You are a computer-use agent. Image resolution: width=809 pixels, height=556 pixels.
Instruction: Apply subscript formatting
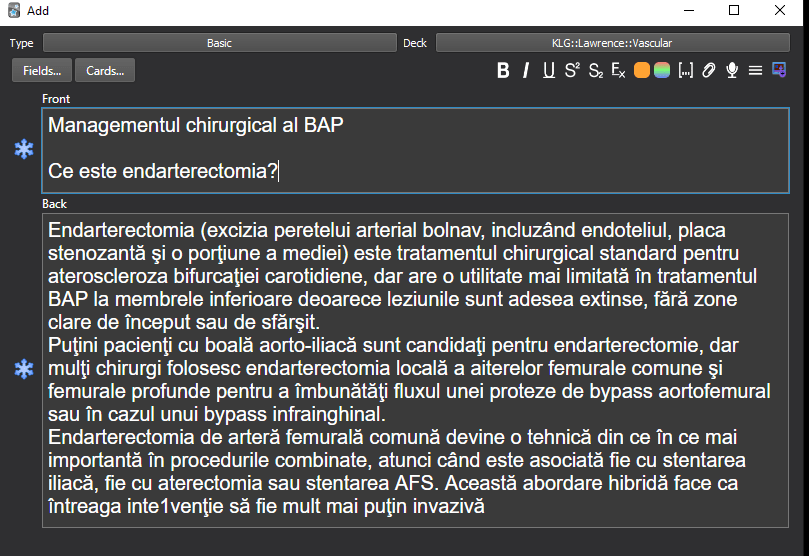pos(596,70)
